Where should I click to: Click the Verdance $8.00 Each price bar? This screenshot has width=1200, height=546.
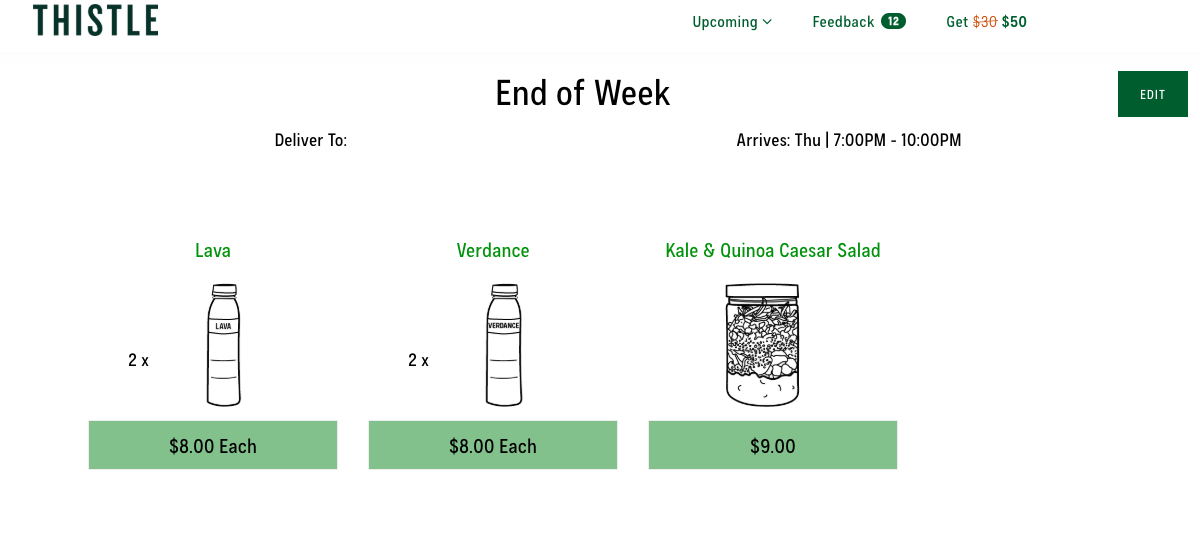tap(493, 445)
